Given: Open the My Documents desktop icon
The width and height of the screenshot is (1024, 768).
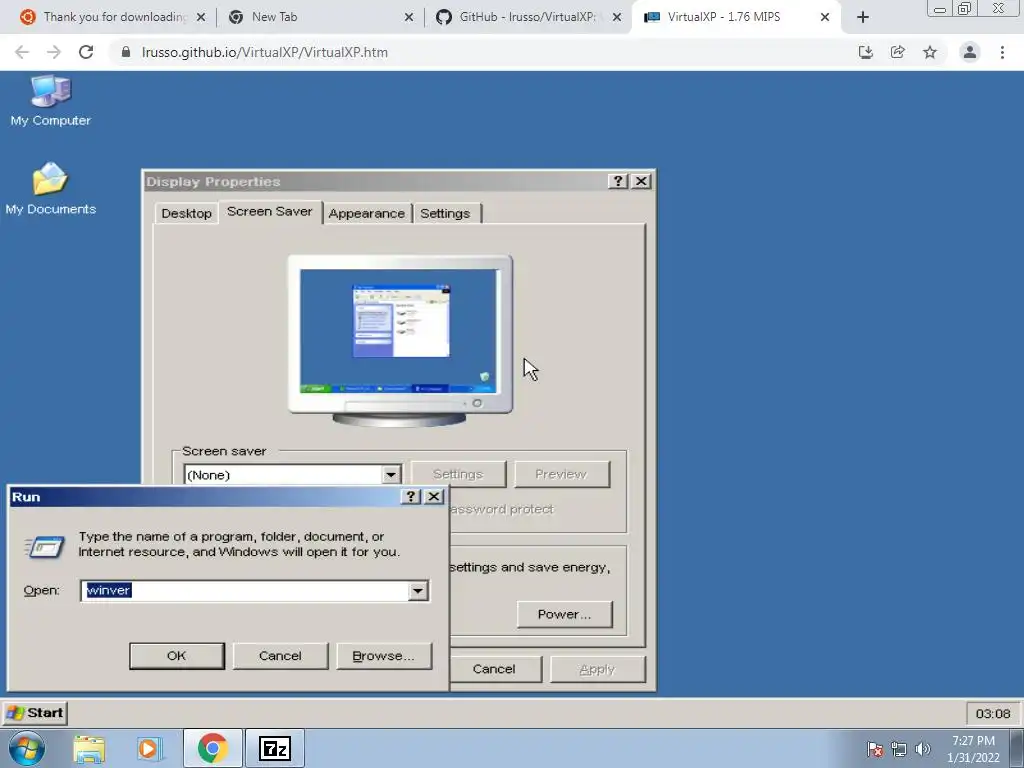Looking at the screenshot, I should (50, 189).
